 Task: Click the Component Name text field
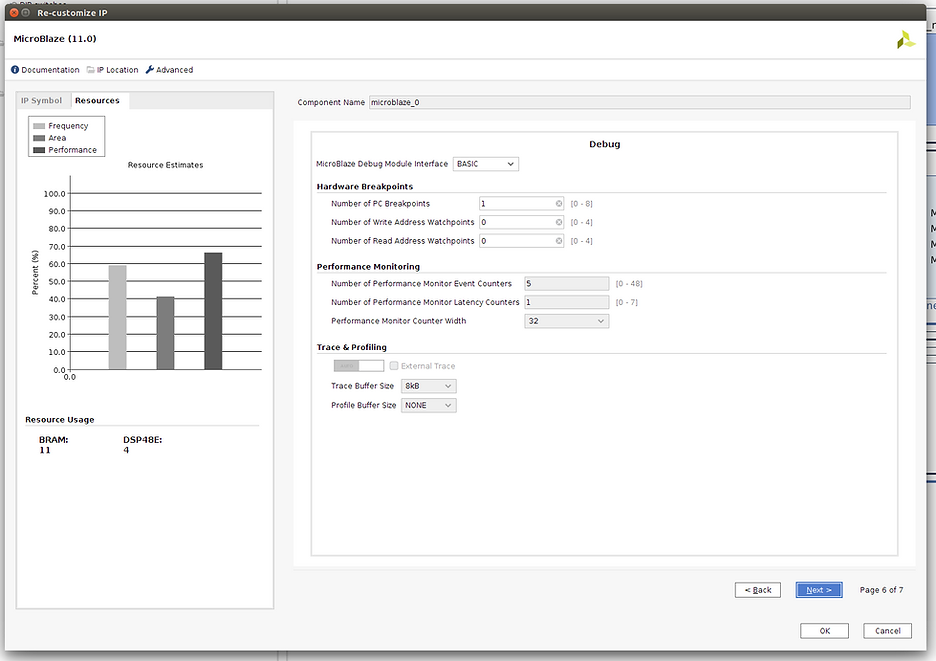coord(639,102)
